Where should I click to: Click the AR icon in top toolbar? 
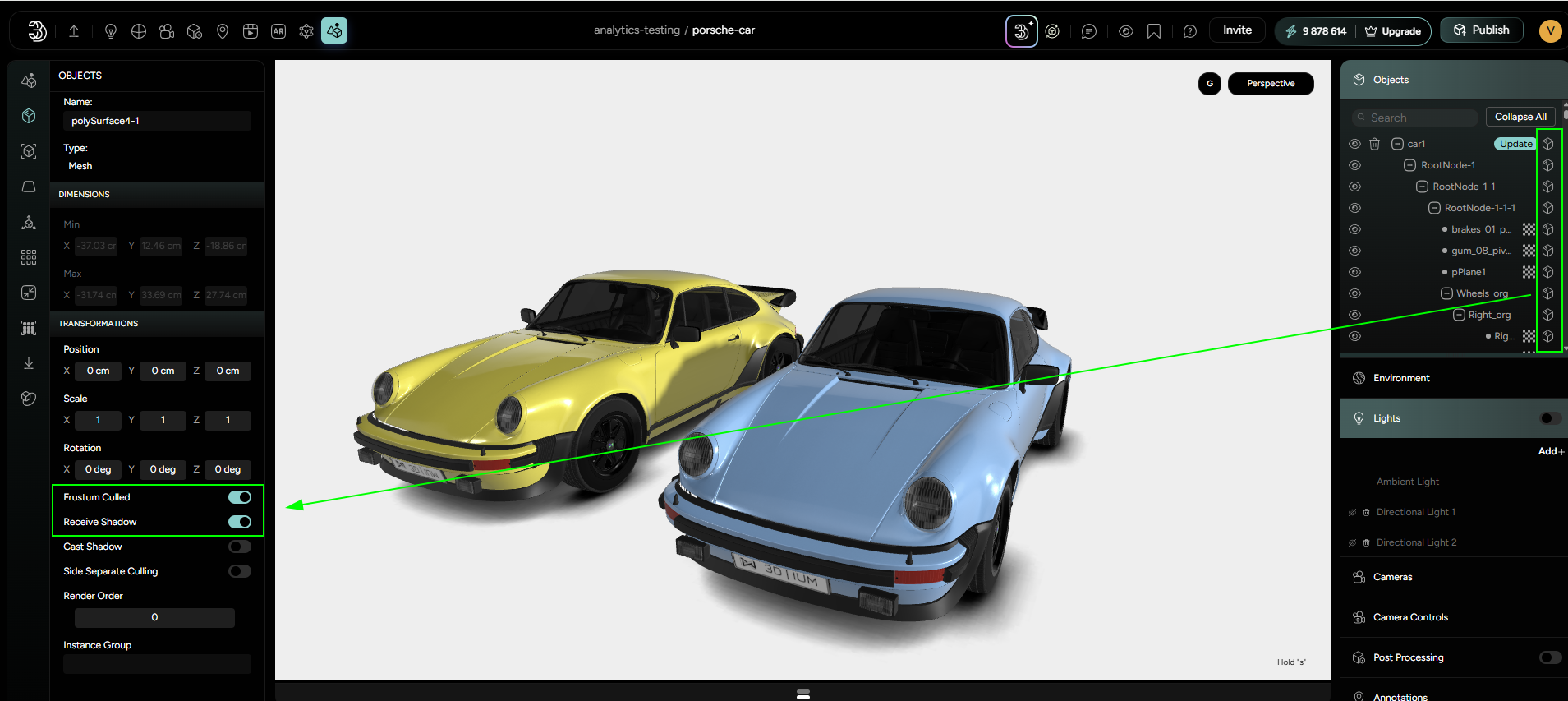pos(278,31)
